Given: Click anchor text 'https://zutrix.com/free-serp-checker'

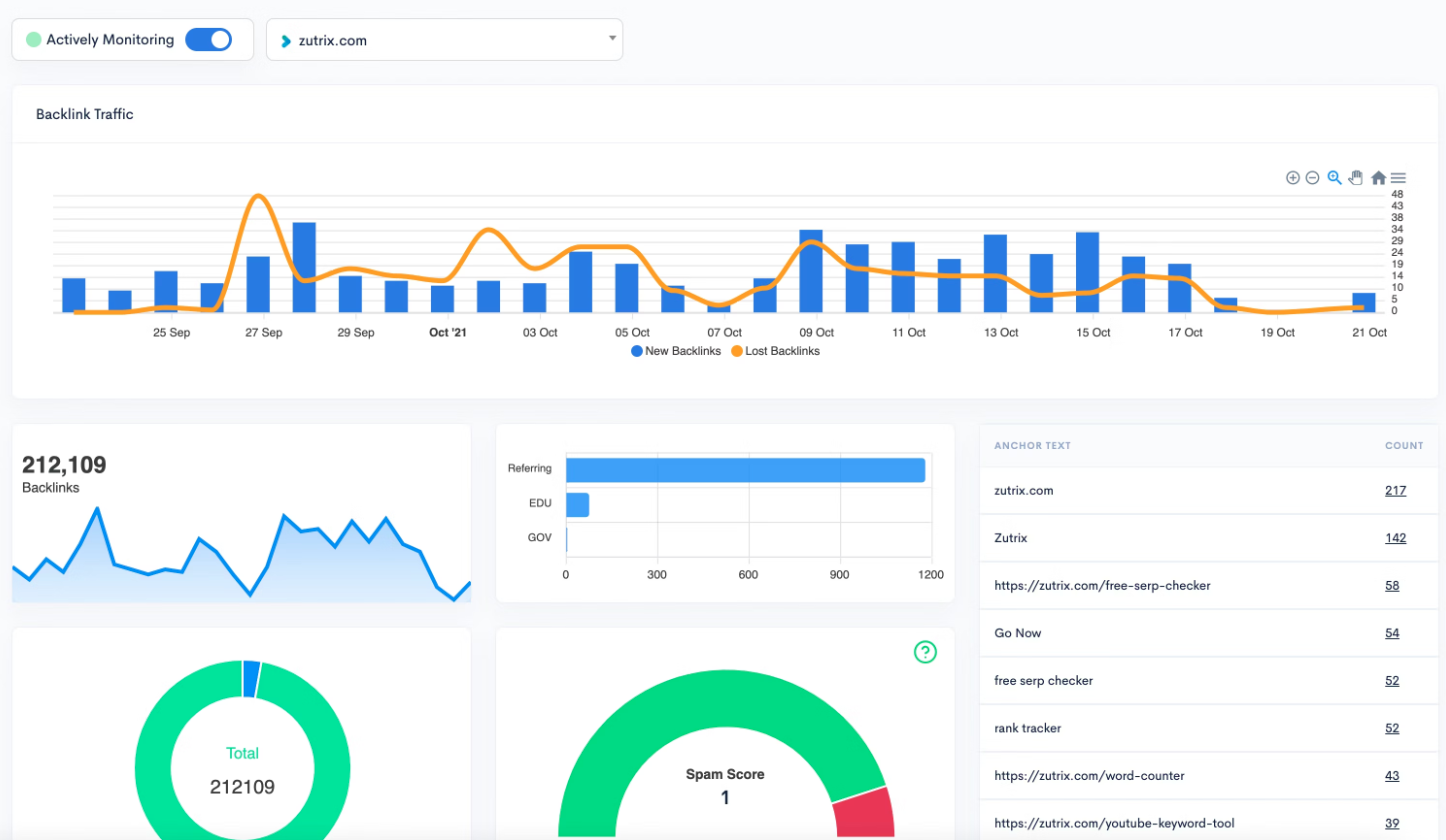Looking at the screenshot, I should pos(1103,586).
